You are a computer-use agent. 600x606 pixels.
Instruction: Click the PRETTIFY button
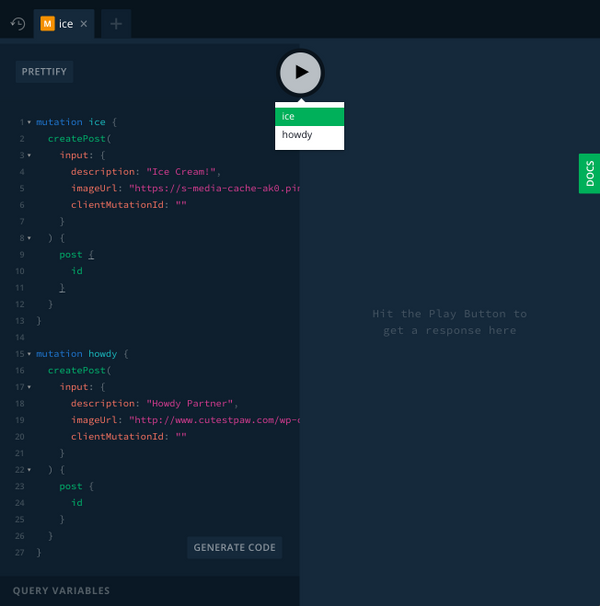[x=44, y=72]
